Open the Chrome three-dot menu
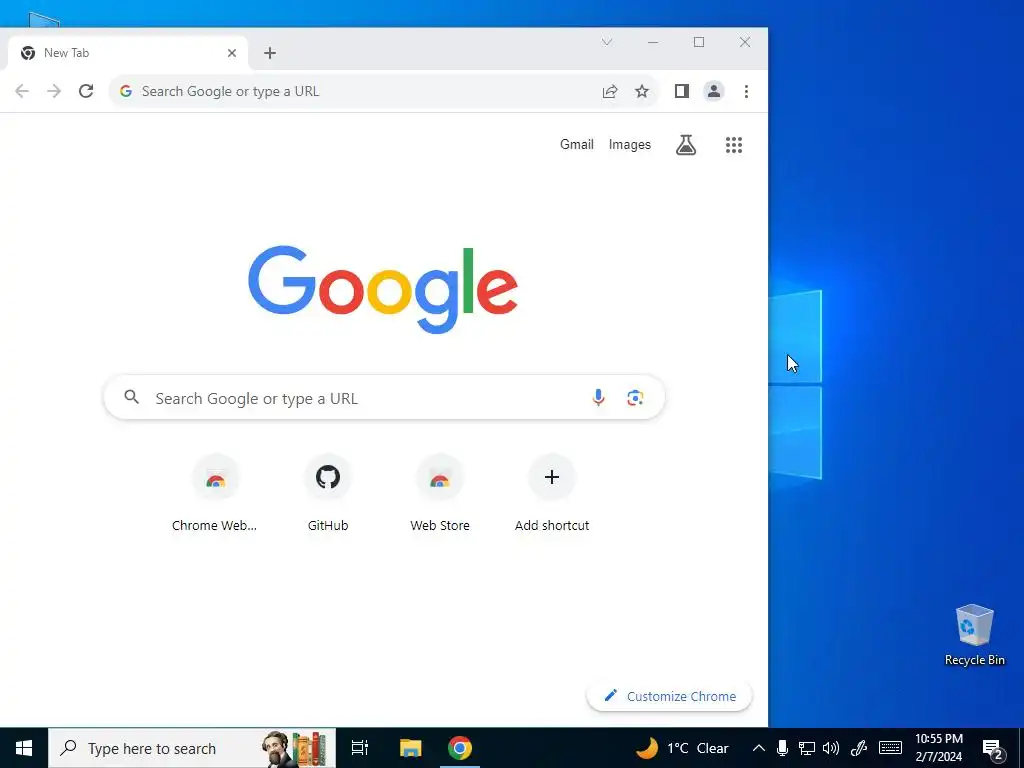The width and height of the screenshot is (1024, 768). (746, 91)
